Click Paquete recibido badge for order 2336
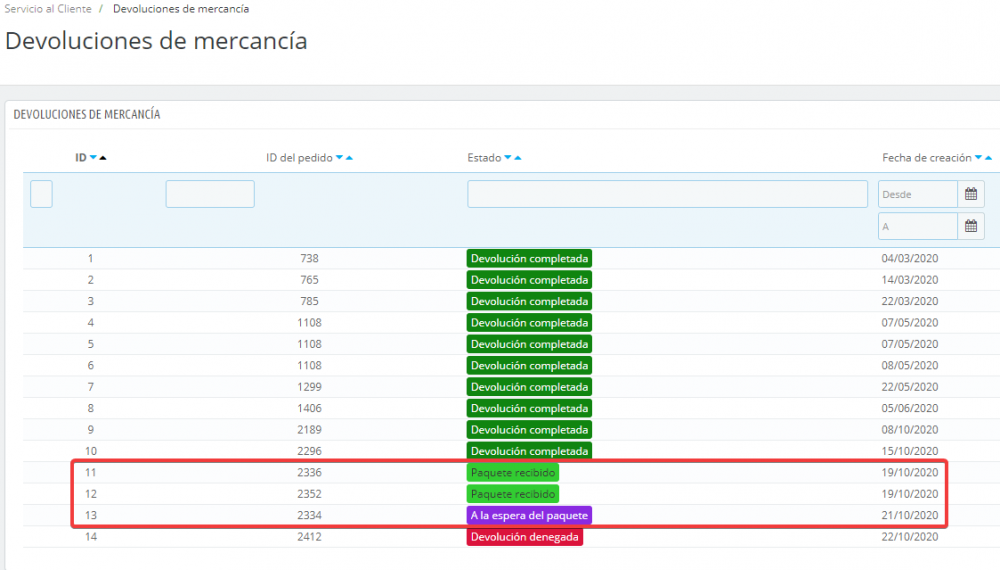 click(513, 472)
